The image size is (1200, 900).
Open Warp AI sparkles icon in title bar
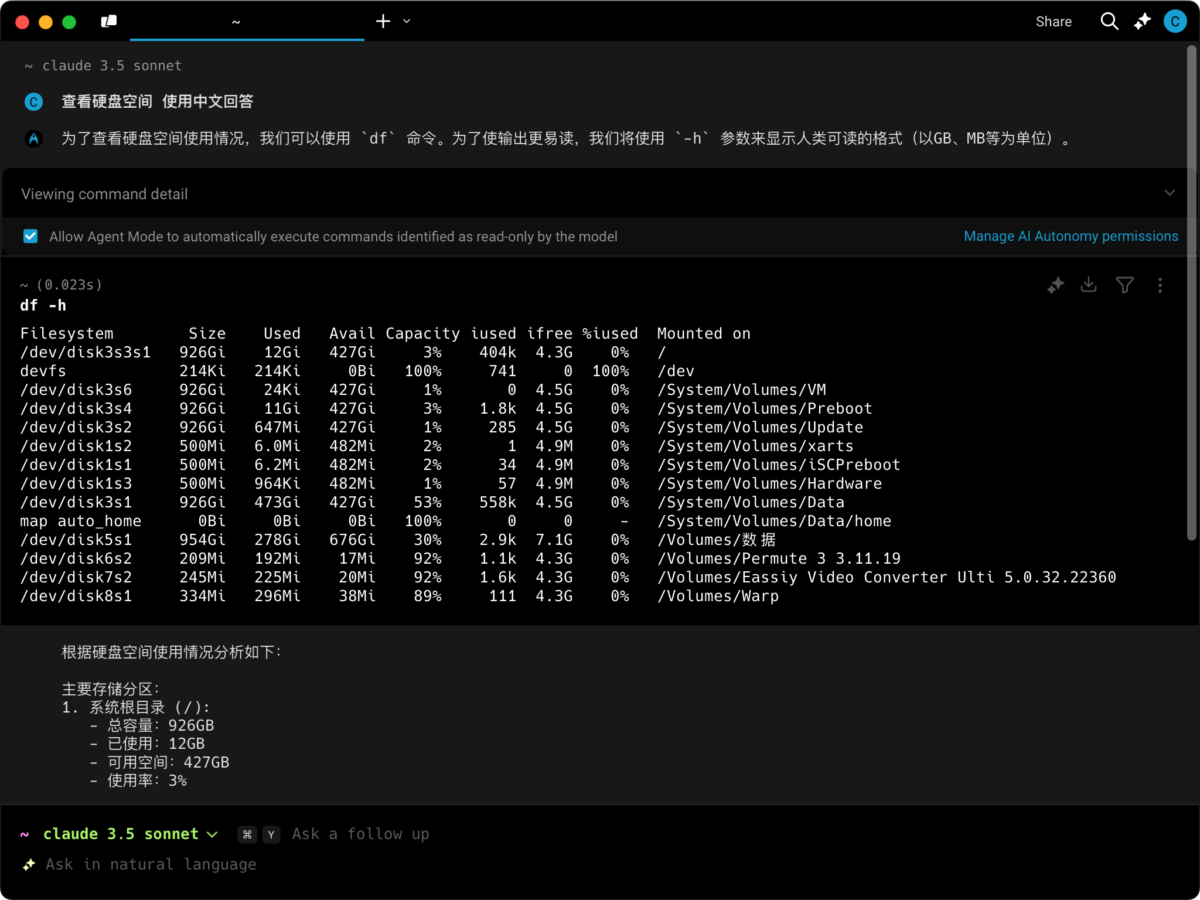tap(1143, 21)
